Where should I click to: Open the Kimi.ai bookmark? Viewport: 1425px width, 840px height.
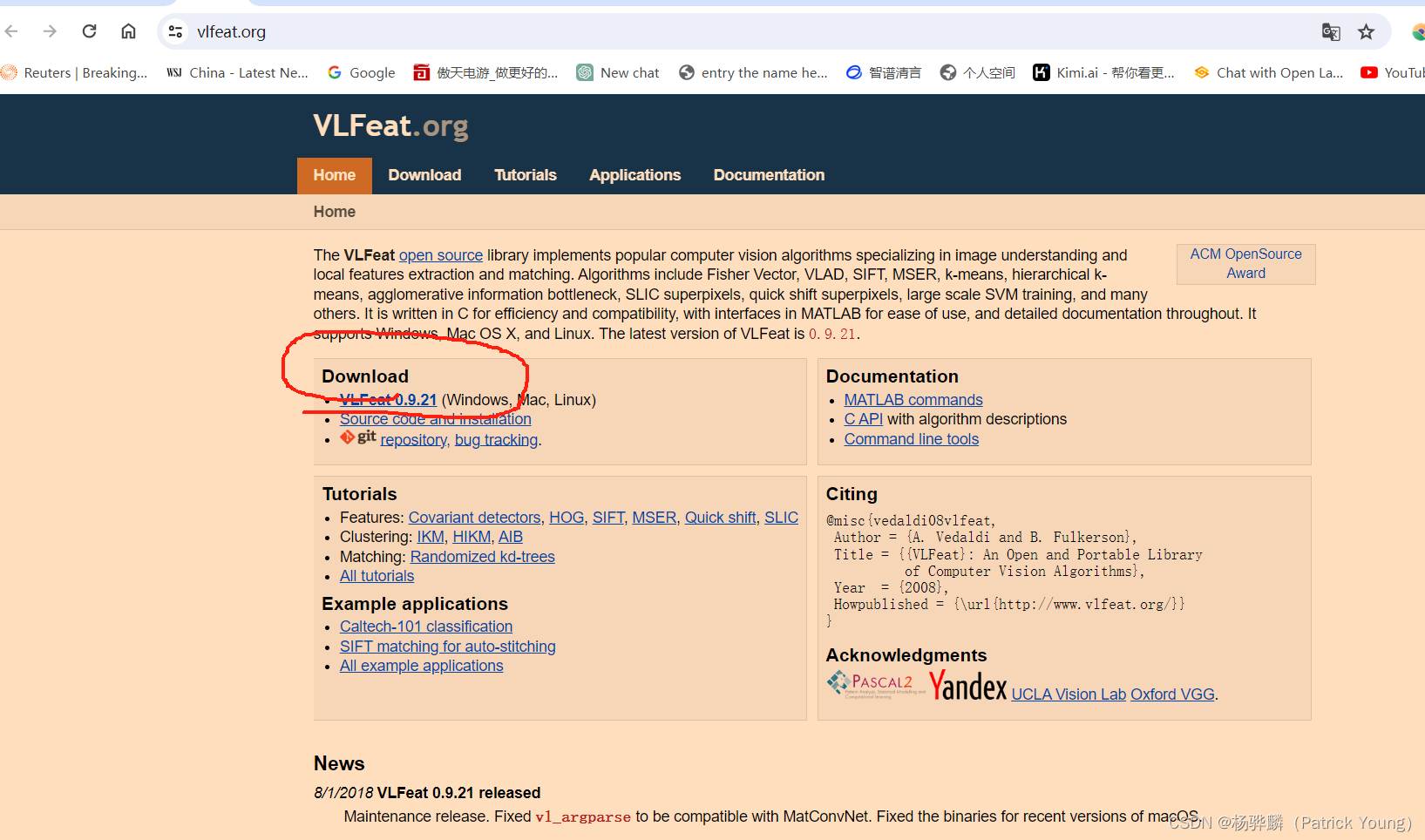(1103, 72)
